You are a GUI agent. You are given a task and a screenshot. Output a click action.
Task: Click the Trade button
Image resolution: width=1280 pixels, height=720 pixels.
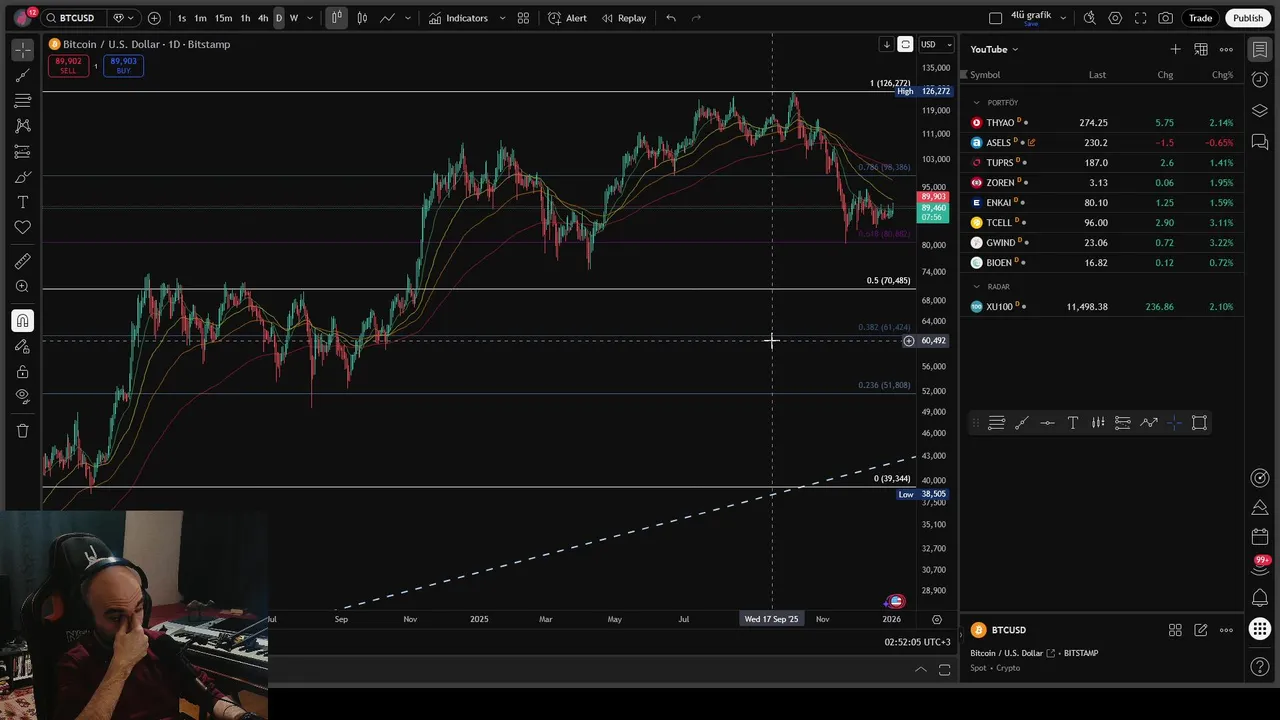(x=1200, y=18)
